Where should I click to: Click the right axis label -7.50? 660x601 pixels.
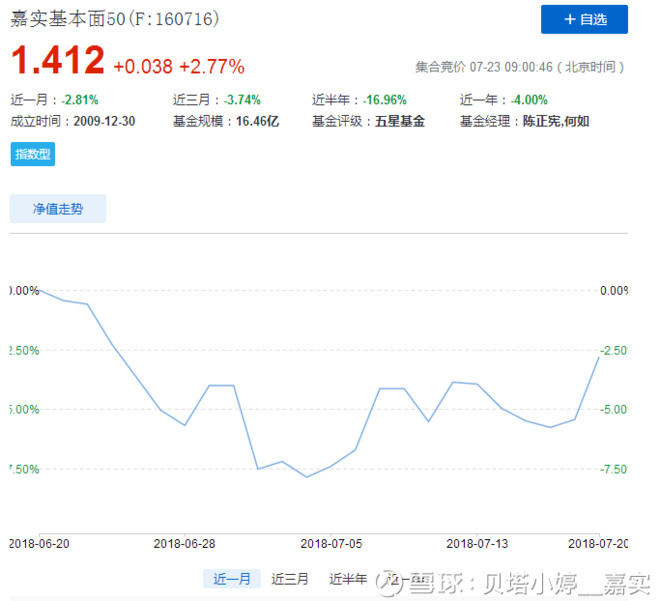click(613, 469)
